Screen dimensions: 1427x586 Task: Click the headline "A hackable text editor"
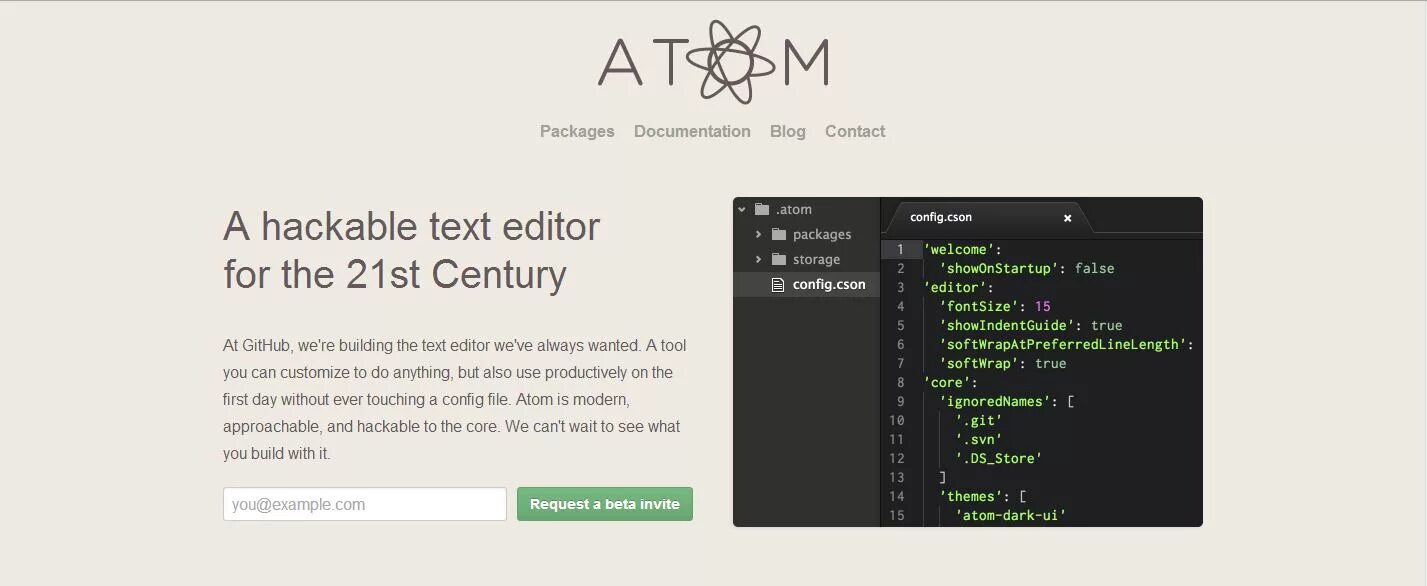(x=412, y=227)
